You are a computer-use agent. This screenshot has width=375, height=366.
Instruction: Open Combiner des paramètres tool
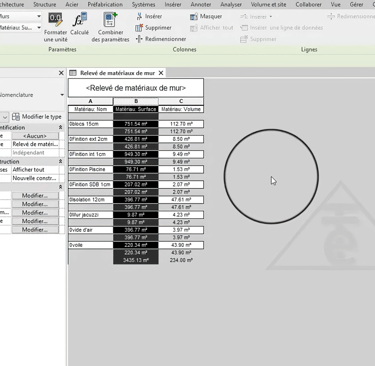[110, 27]
